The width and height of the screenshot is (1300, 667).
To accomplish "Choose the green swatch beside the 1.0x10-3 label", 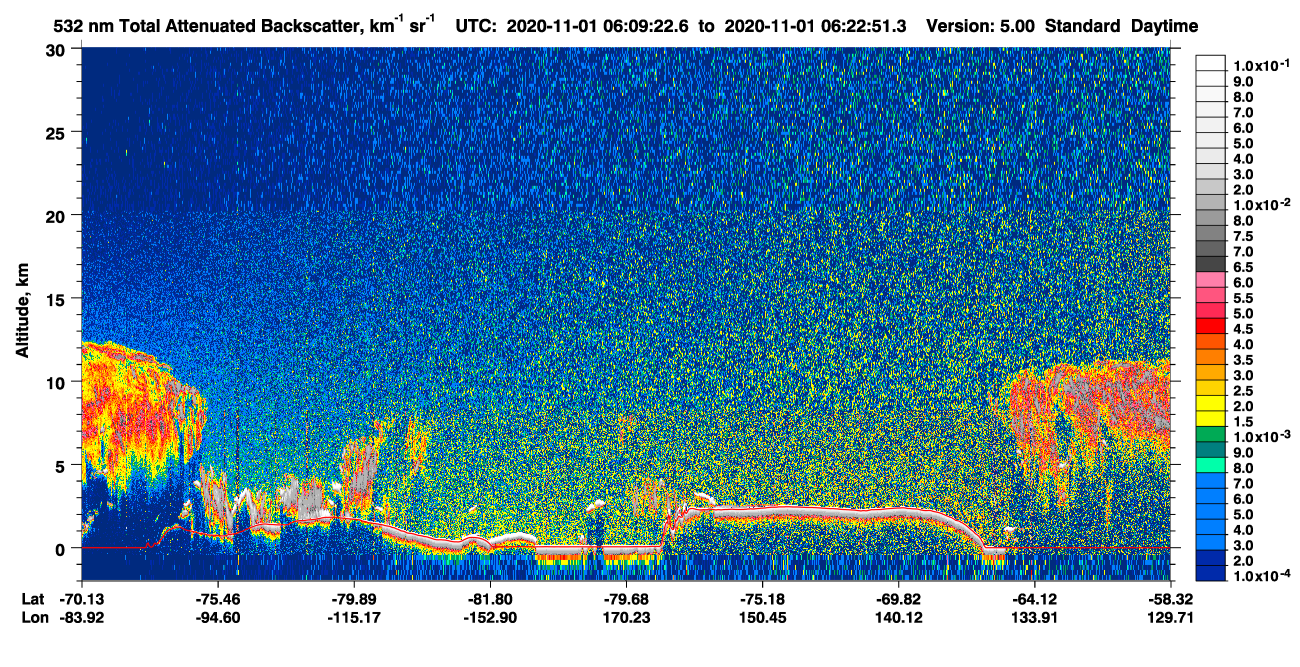I will (1210, 436).
